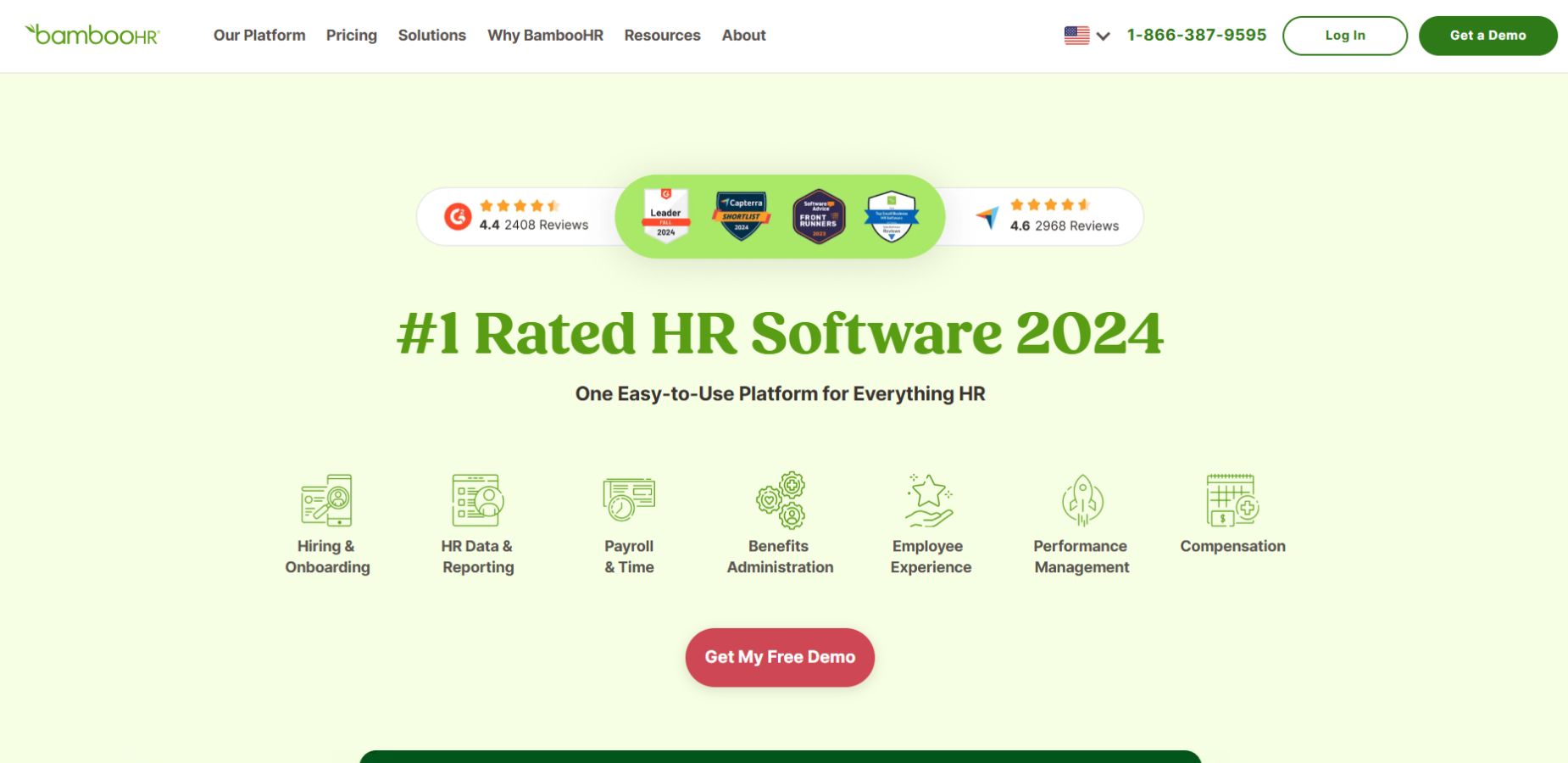Screen dimensions: 1568x763
Task: Click the Capterra arrow logo icon
Action: coord(987,218)
